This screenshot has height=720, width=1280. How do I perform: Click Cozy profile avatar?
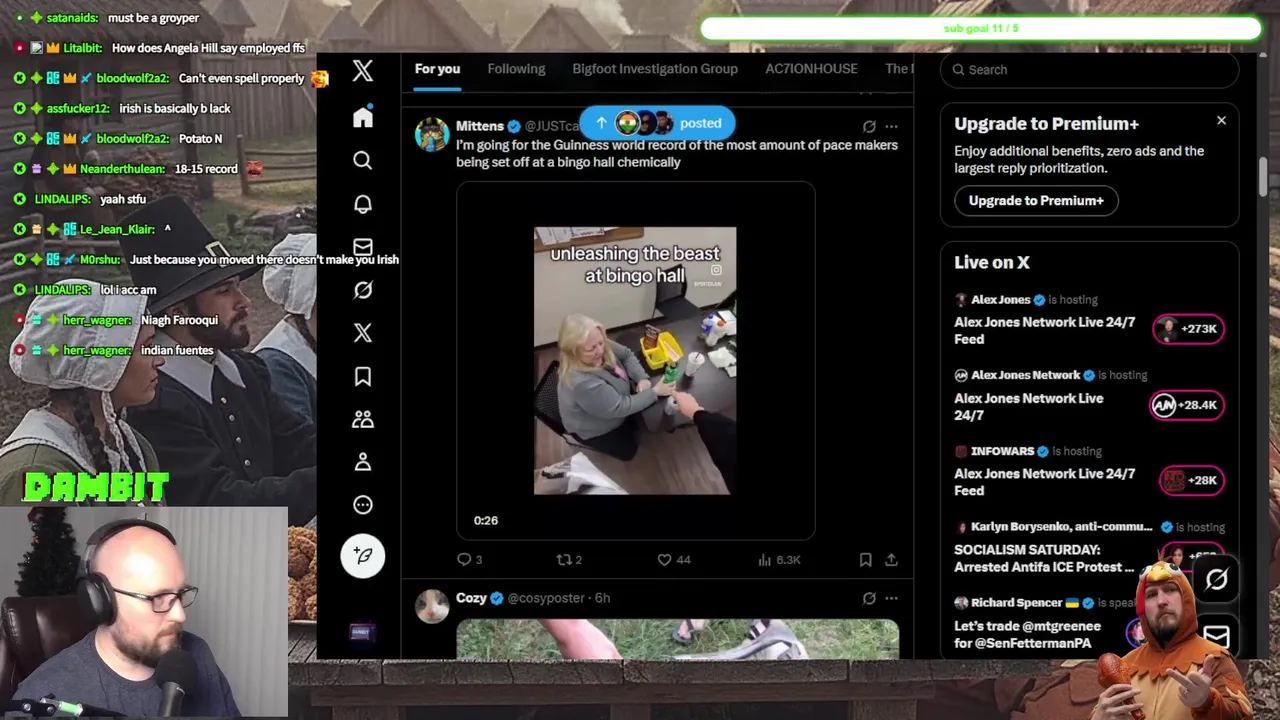click(x=432, y=606)
